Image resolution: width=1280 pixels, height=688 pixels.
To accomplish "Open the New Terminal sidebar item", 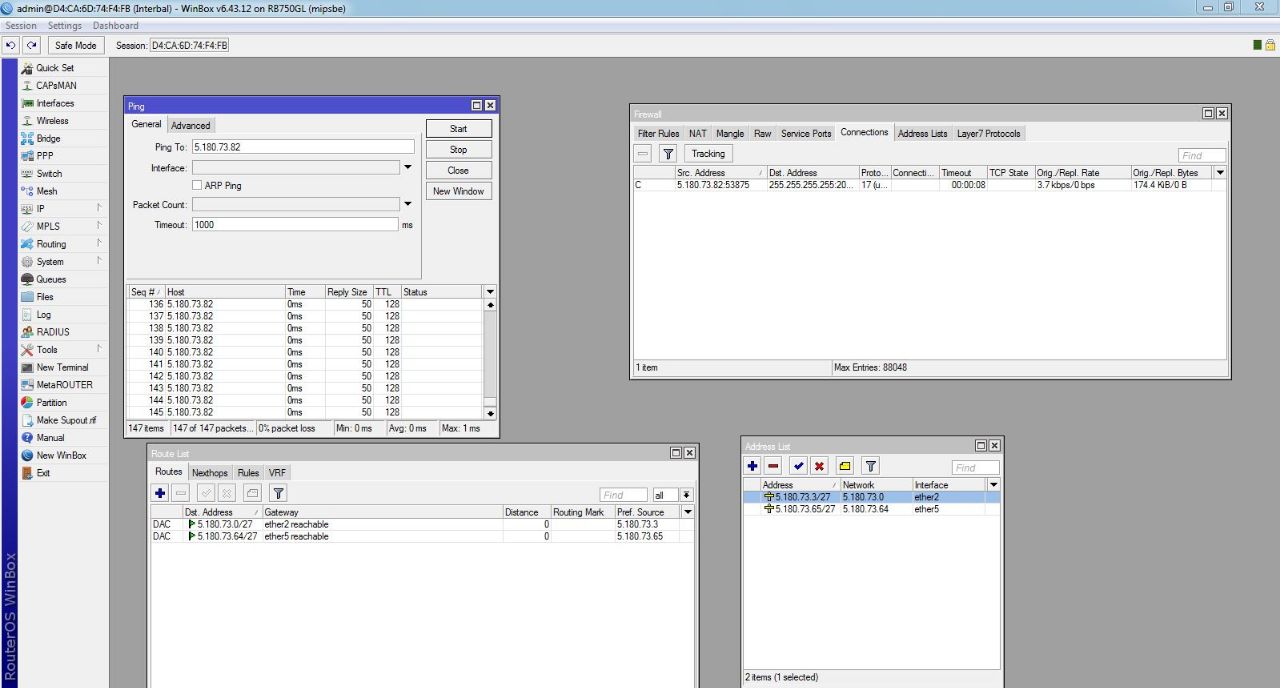I will (x=62, y=367).
